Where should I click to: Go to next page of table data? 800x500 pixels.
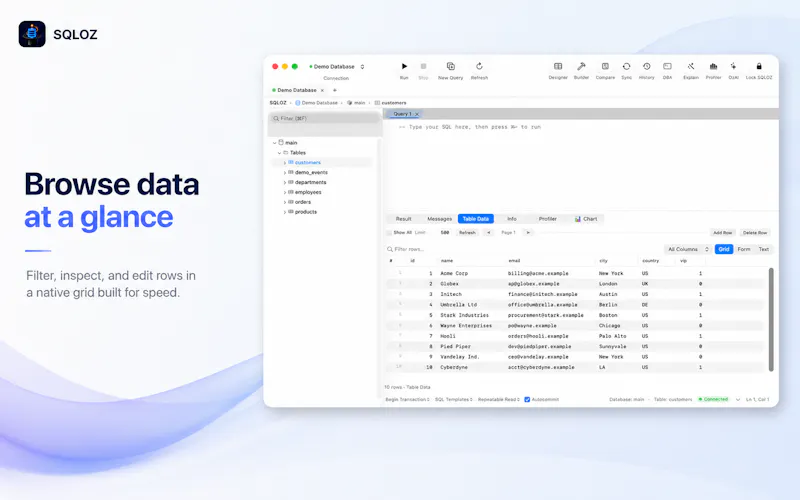click(528, 233)
